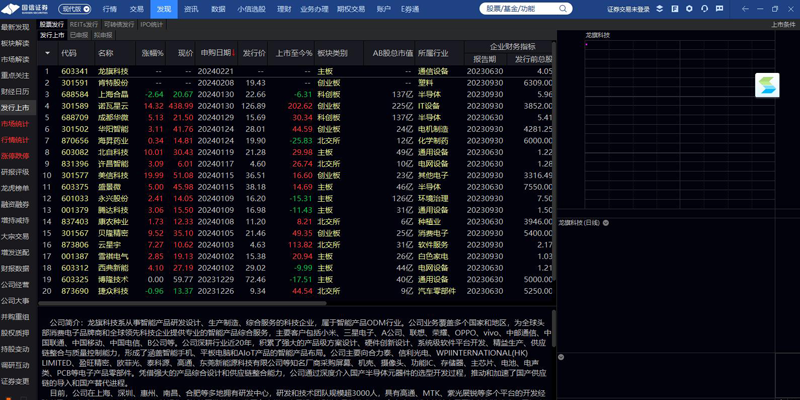Click the stacked layers icon in title bar

click(660, 9)
